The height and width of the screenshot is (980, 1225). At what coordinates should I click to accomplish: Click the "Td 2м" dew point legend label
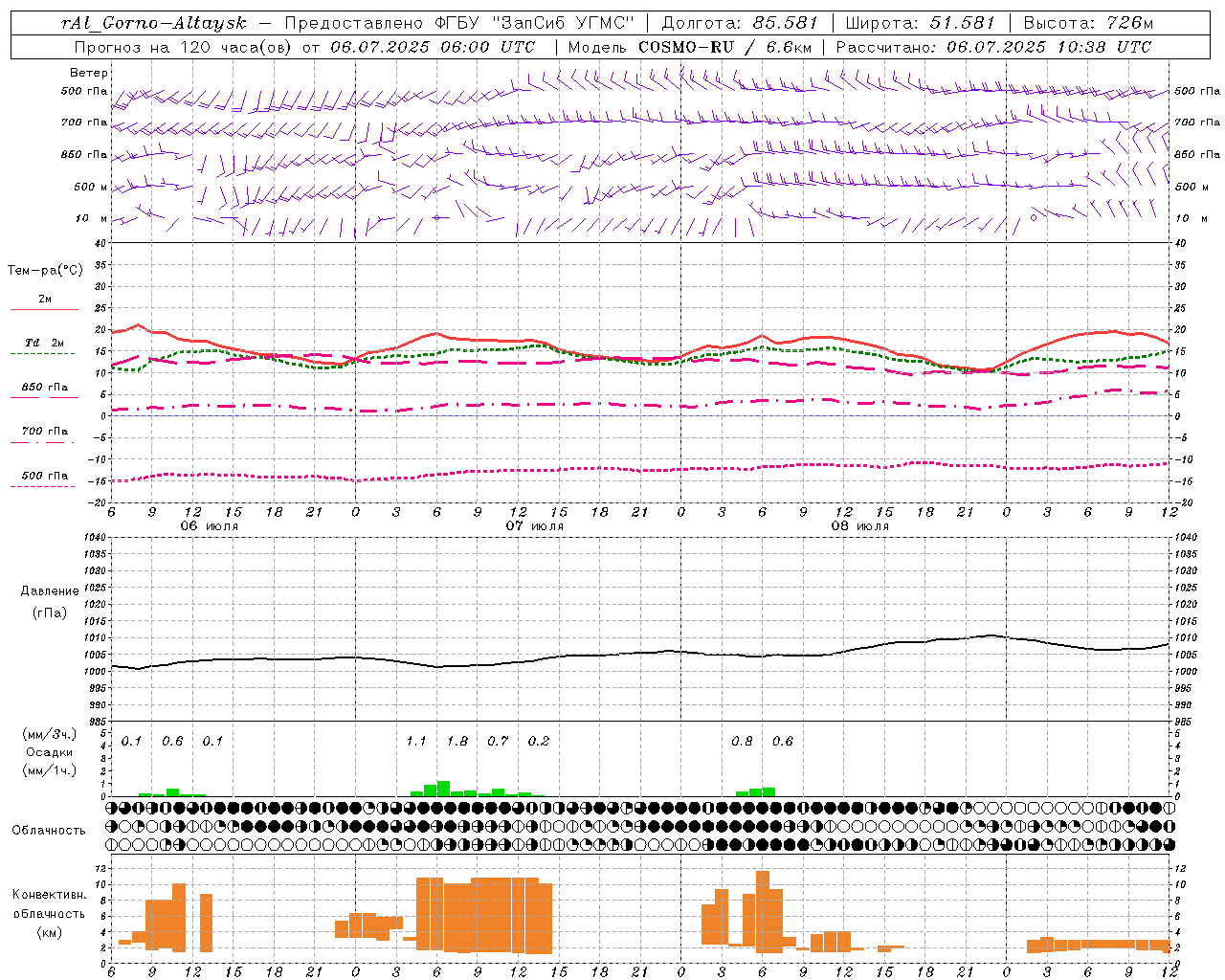coord(45,343)
